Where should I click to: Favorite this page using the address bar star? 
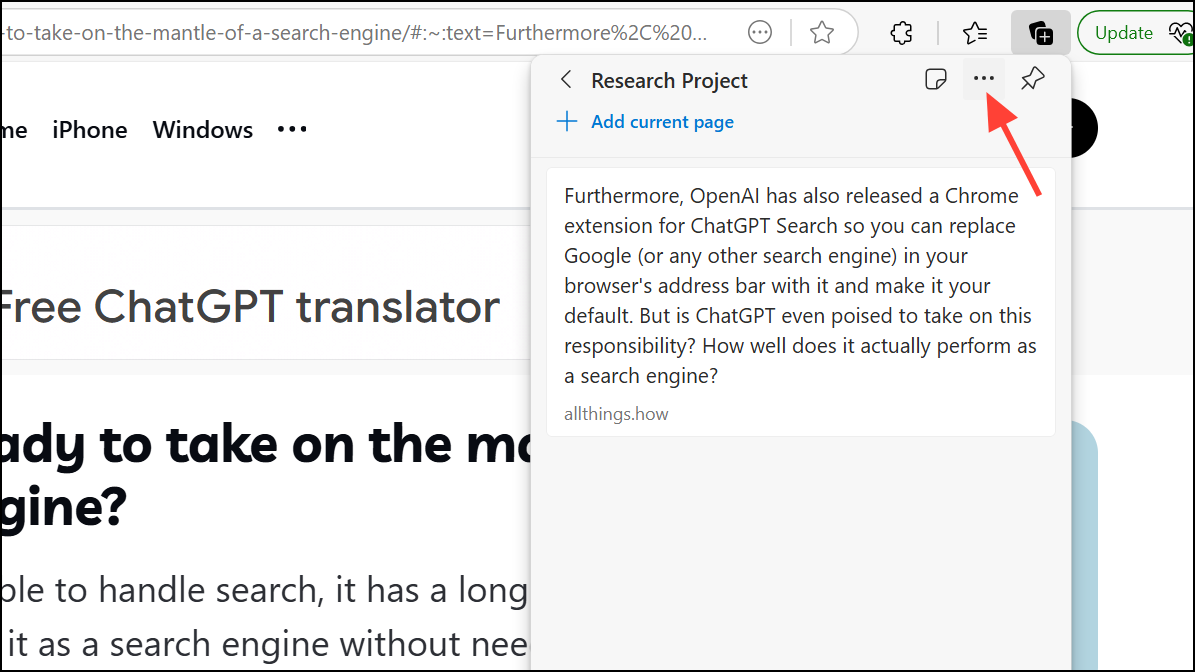(822, 32)
